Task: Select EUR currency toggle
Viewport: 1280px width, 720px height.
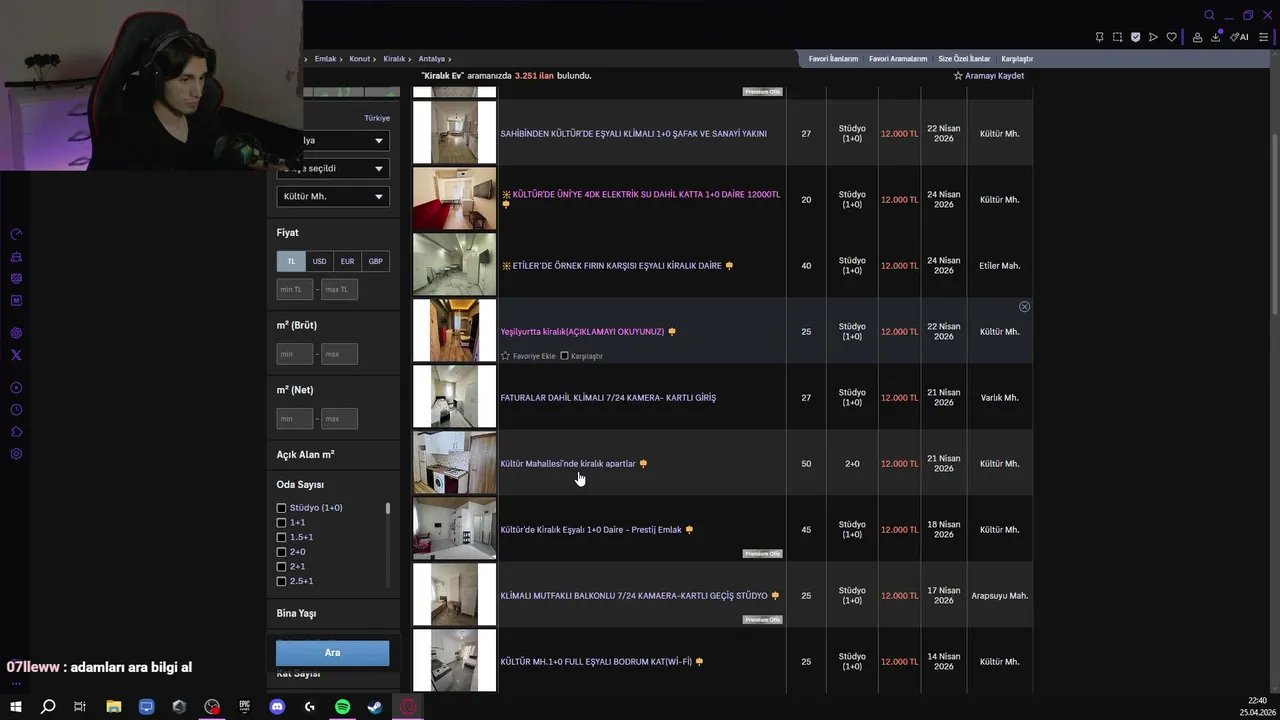Action: click(347, 262)
